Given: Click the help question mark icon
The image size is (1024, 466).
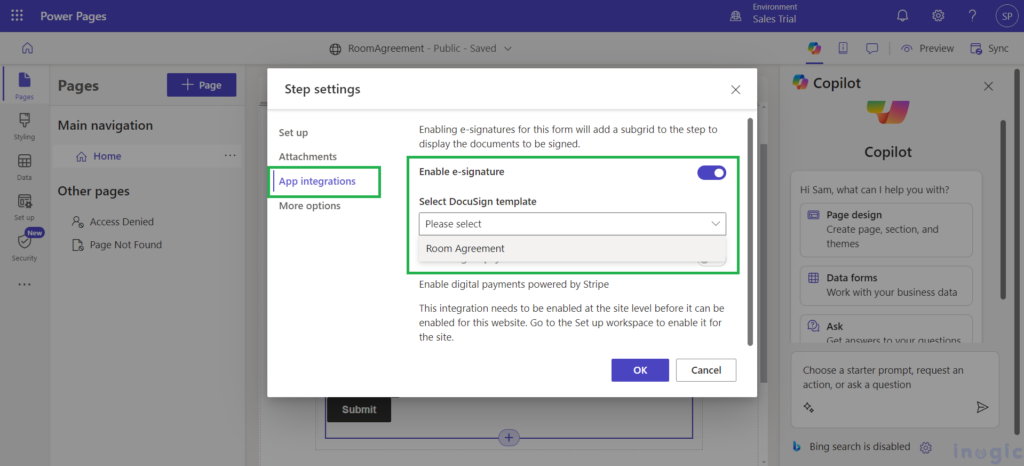Looking at the screenshot, I should [972, 16].
